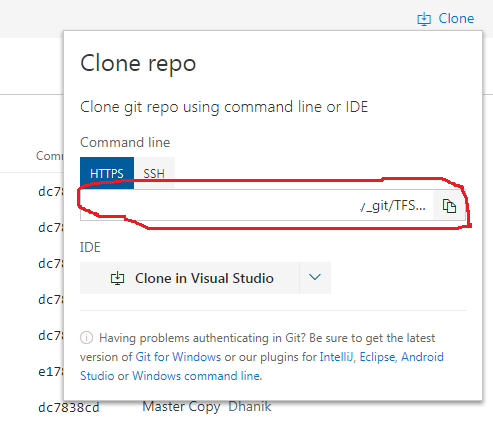Open the Git for Windows link

click(x=178, y=357)
